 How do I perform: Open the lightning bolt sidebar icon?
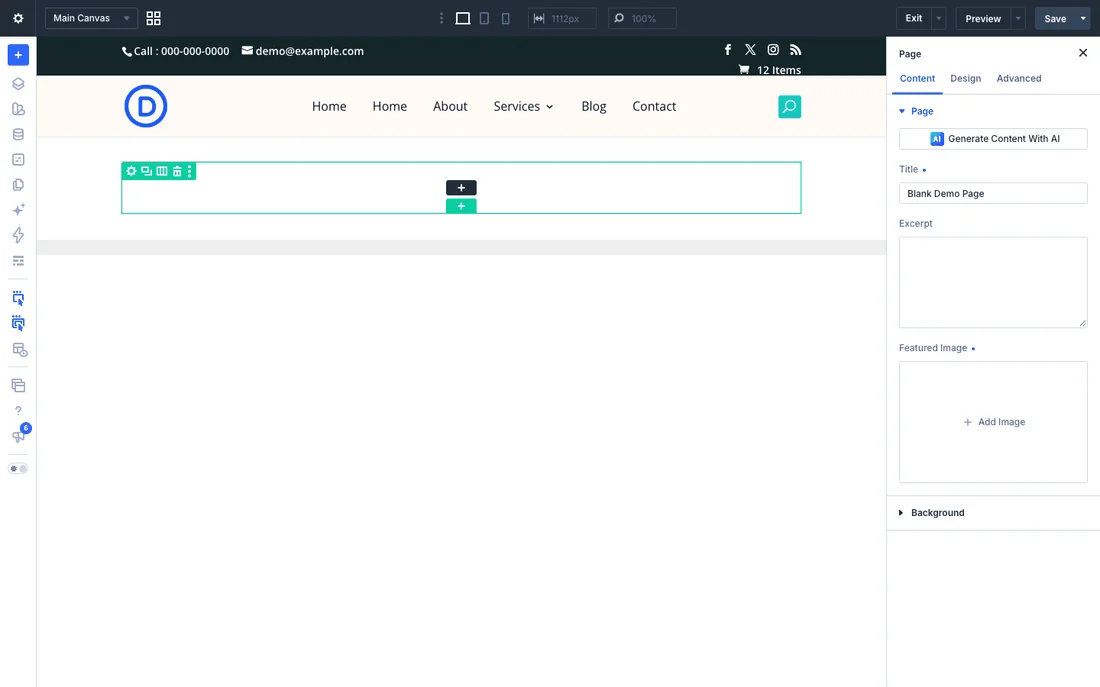tap(18, 235)
